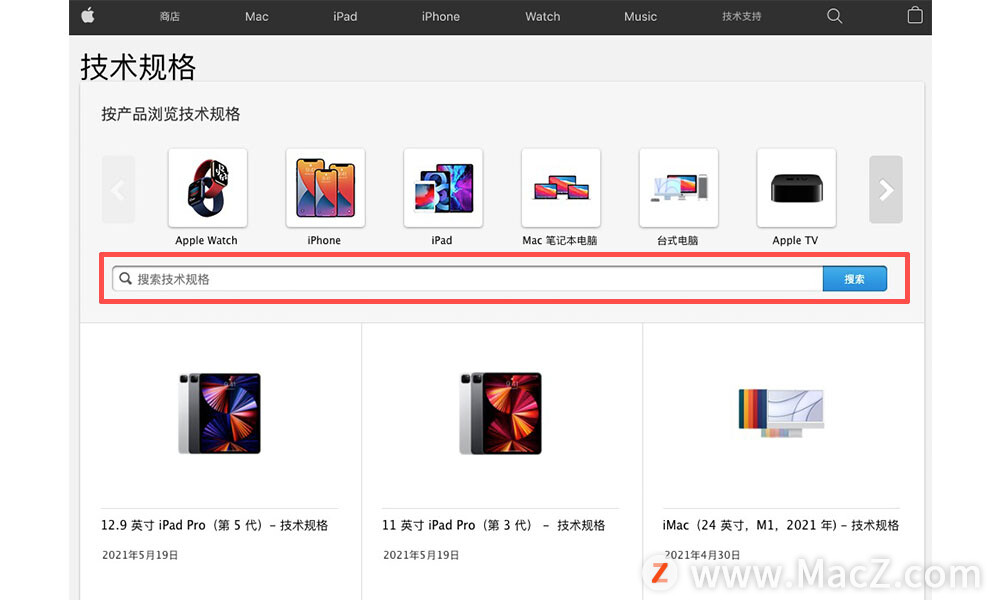Screen dimensions: 1000x600
Task: Click the date 2021年4月30日
Action: click(x=702, y=555)
